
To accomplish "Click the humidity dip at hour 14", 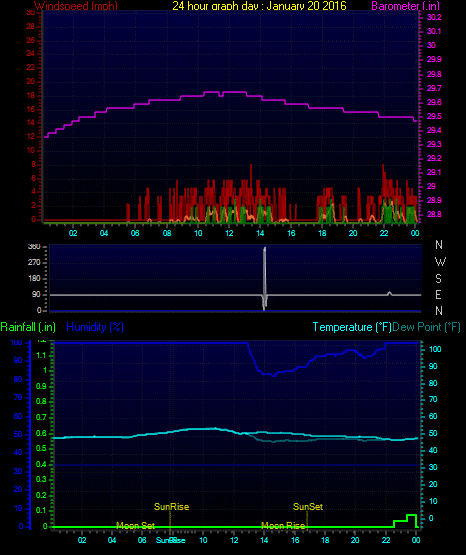I will pos(272,374).
